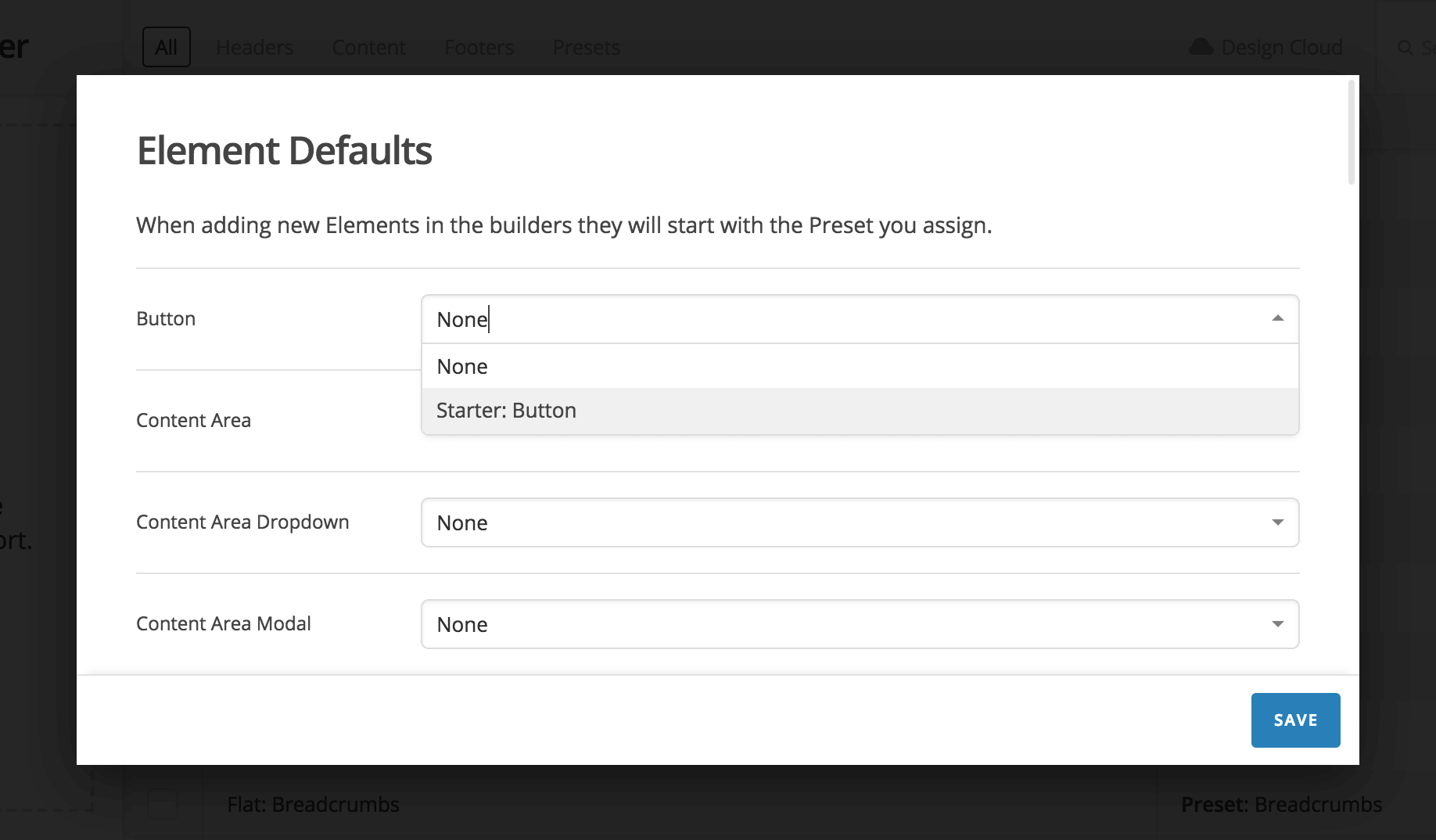The image size is (1436, 840).
Task: Click the Preset: Breadcrumbs label
Action: click(x=1282, y=804)
